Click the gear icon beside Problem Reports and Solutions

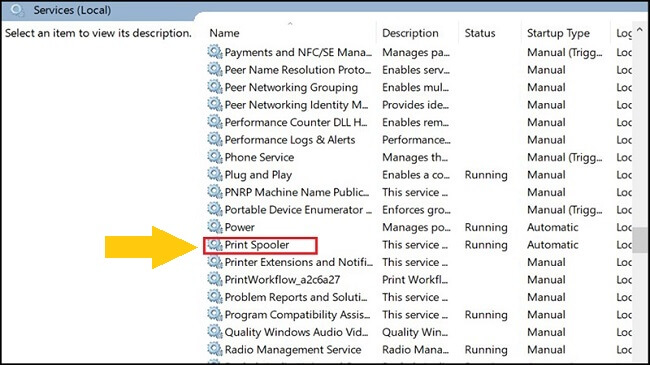pos(215,297)
